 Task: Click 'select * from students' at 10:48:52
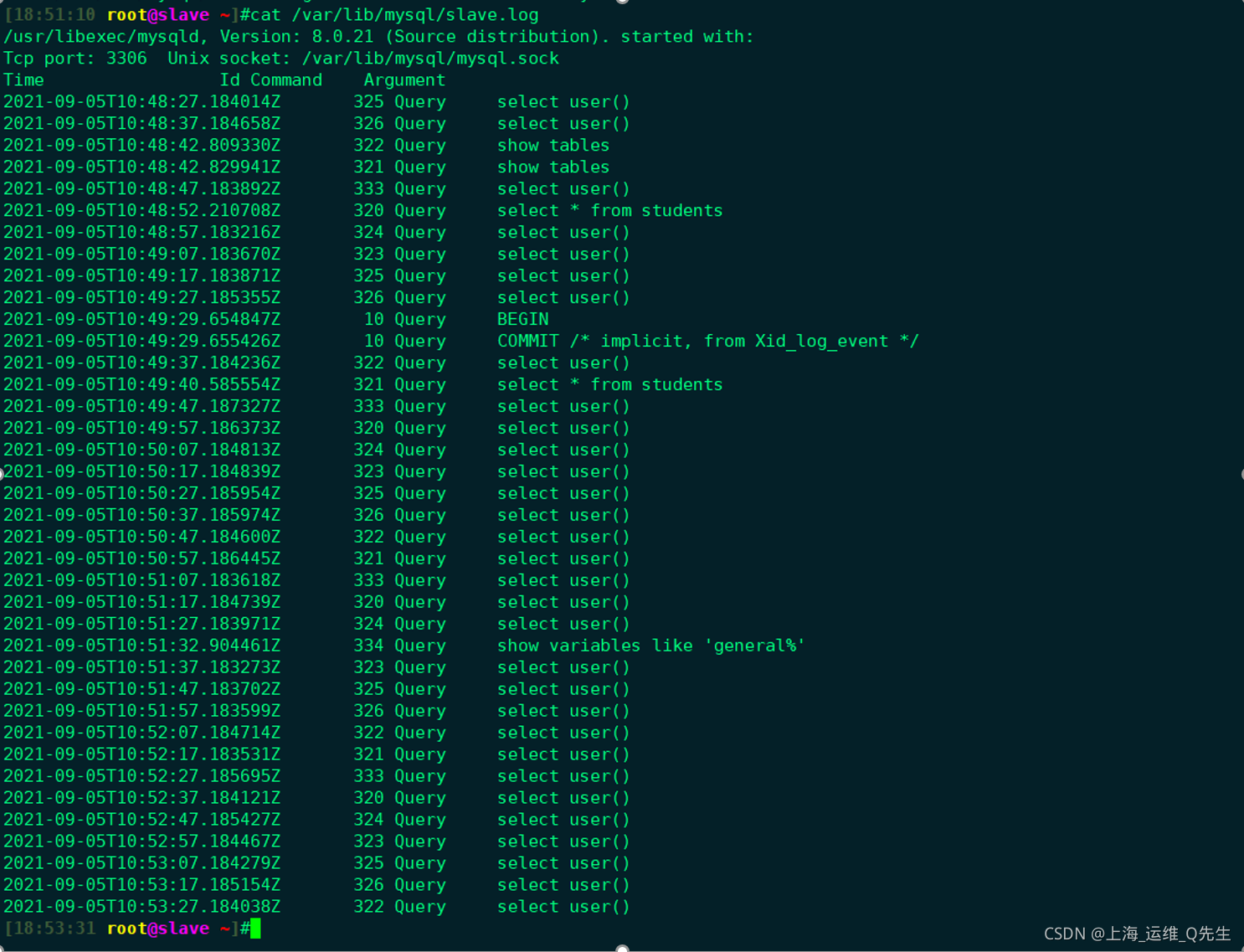[x=610, y=211]
